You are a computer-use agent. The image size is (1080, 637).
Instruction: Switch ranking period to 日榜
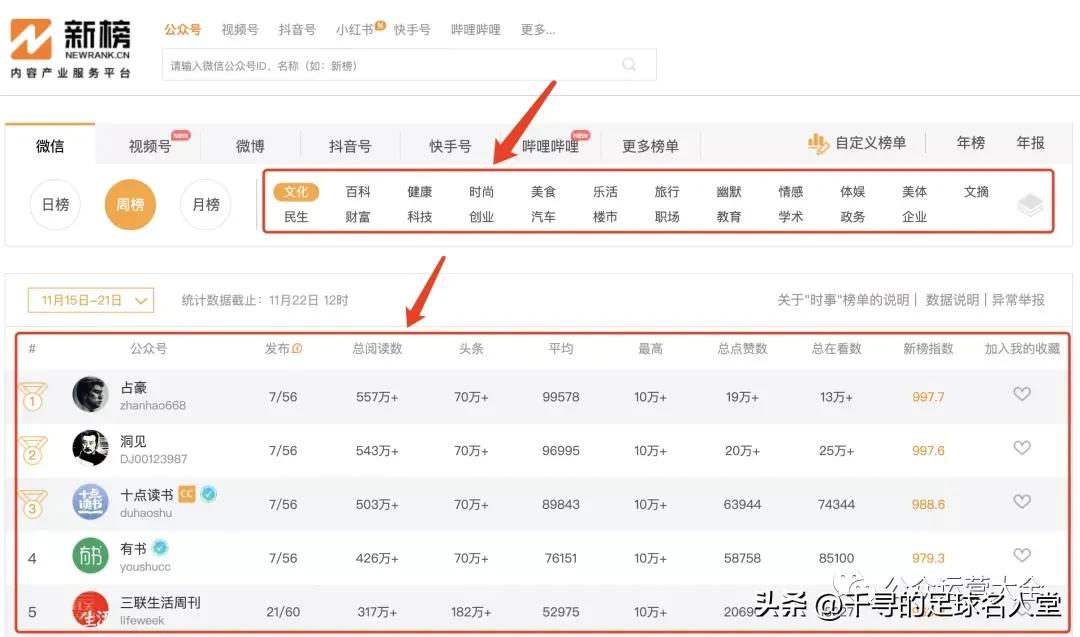point(54,204)
